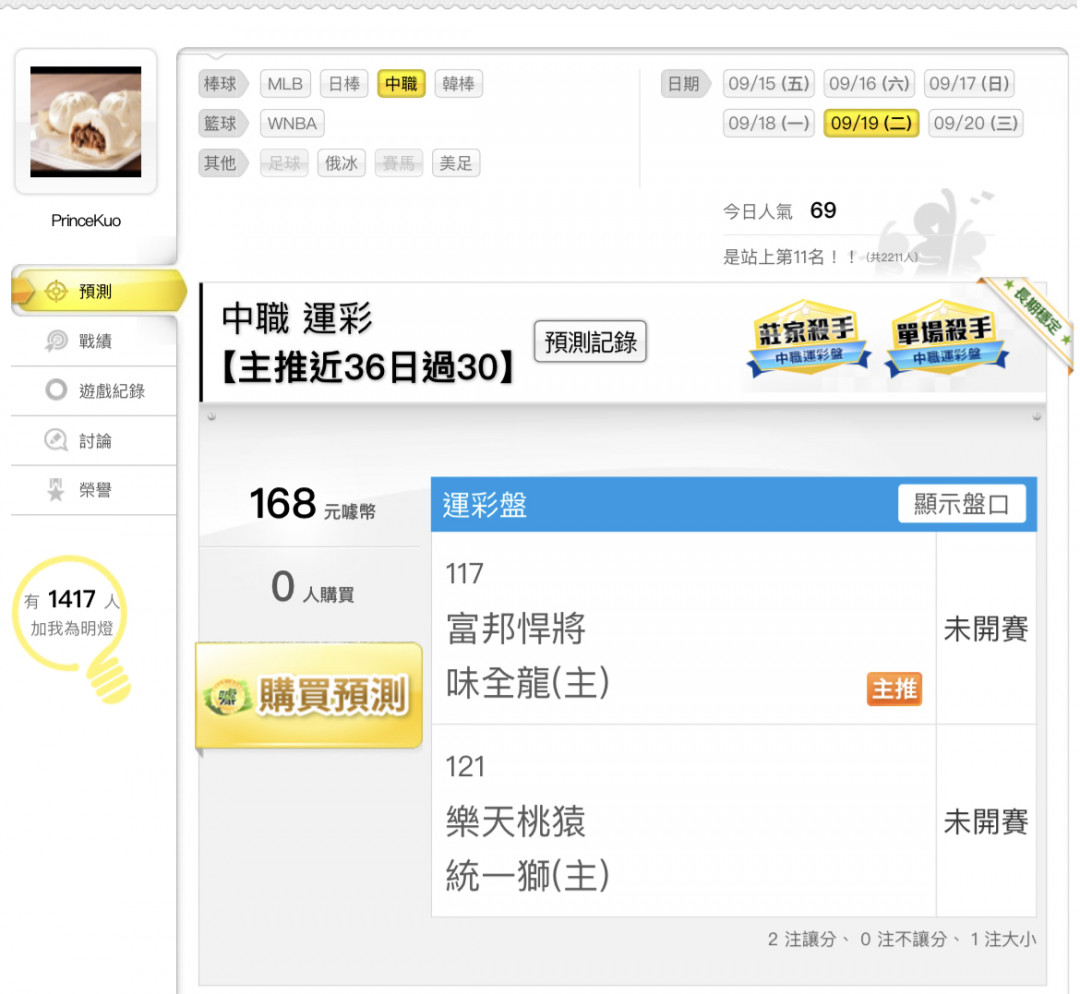Viewport: 1080px width, 994px height.
Task: Select the WNBA league filter
Action: tap(292, 124)
